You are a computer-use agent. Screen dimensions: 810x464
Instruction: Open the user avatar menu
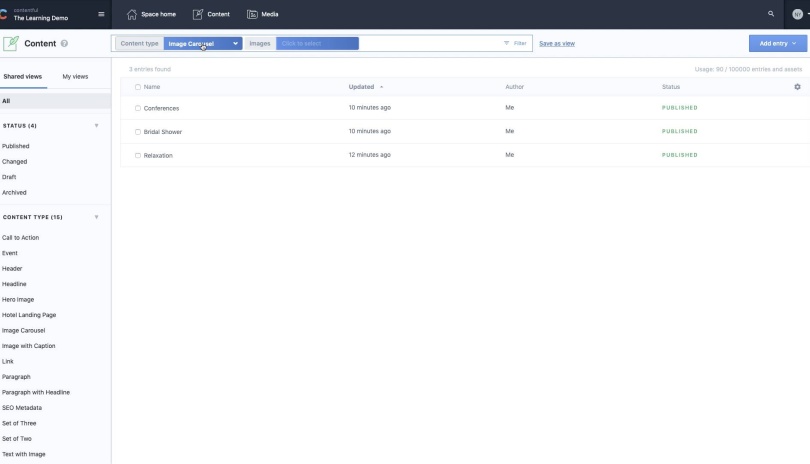(798, 14)
